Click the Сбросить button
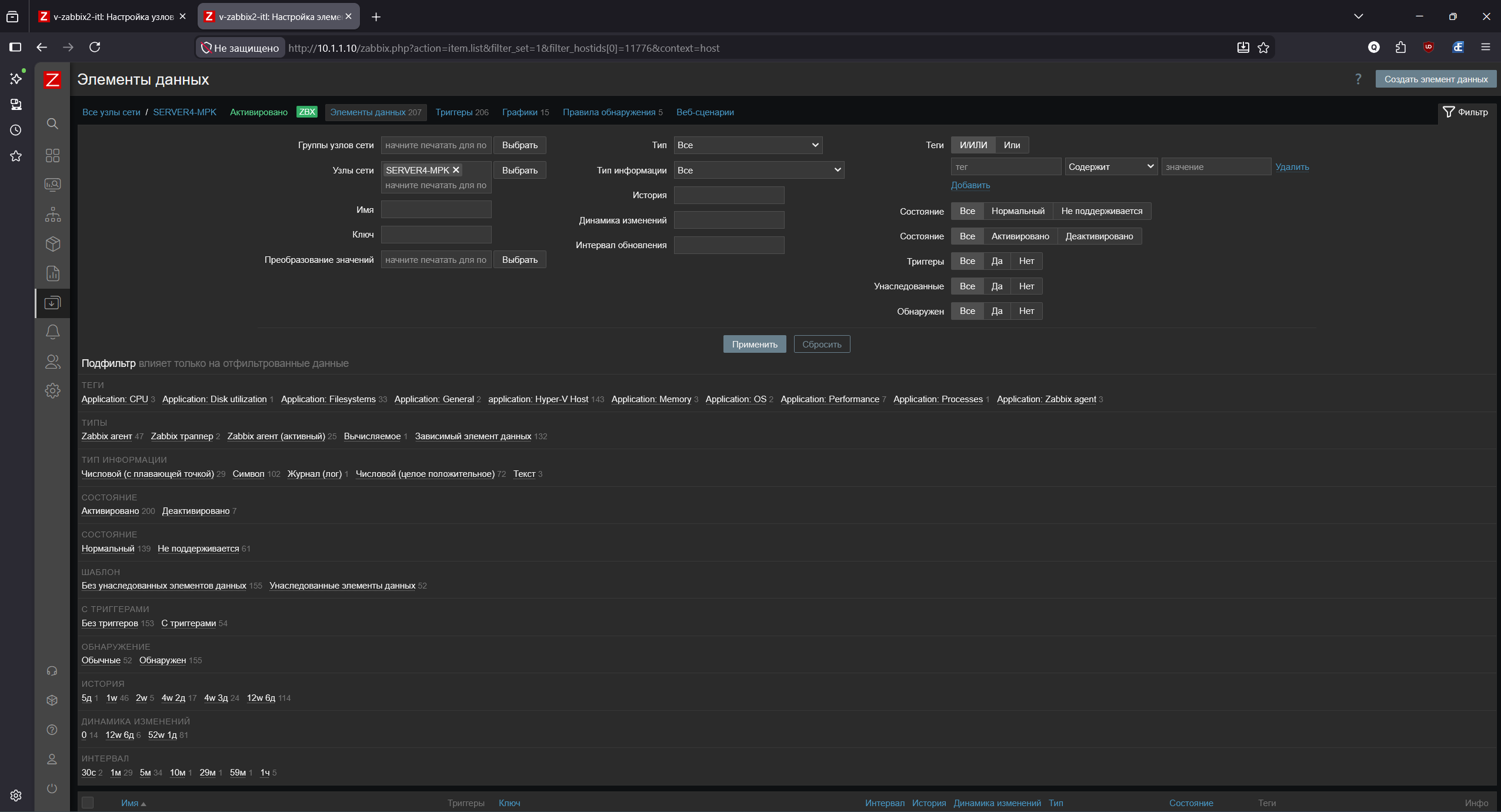The height and width of the screenshot is (812, 1501). coord(822,345)
